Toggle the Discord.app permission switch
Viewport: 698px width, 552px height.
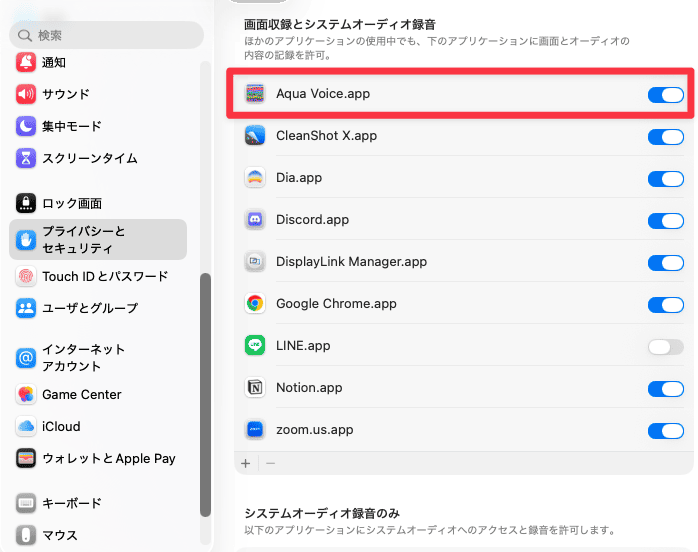click(x=666, y=220)
